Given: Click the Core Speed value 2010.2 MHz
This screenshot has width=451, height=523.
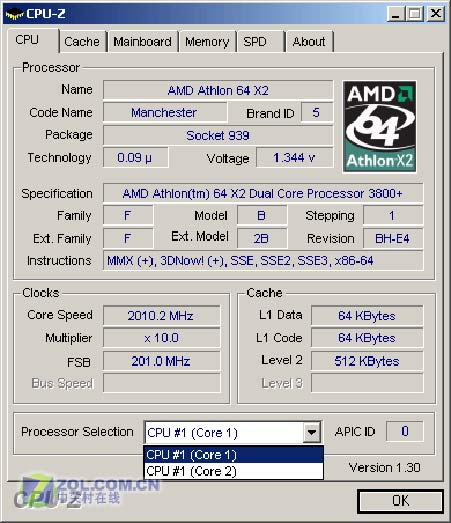Looking at the screenshot, I should point(162,315).
